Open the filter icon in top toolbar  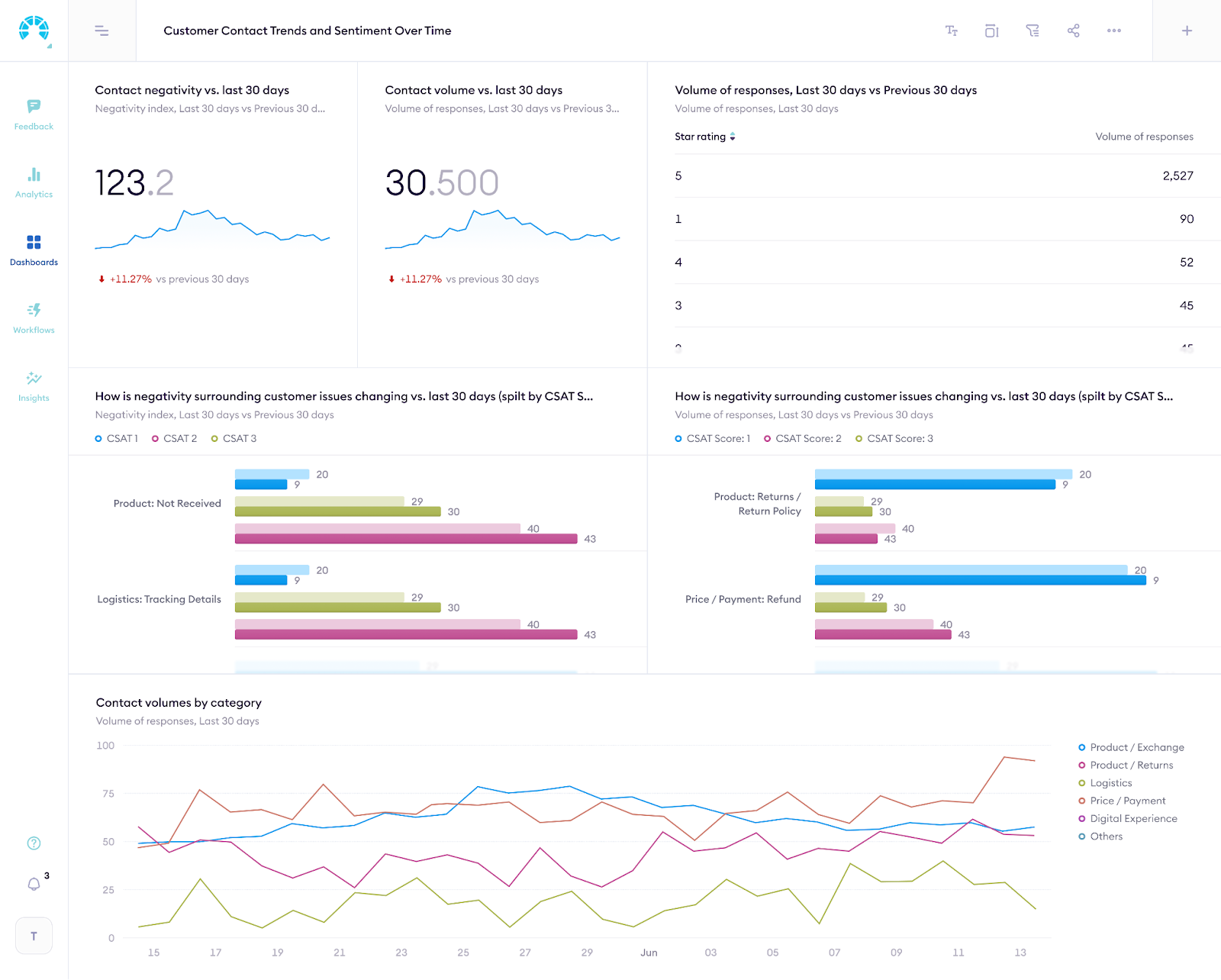pyautogui.click(x=1033, y=31)
